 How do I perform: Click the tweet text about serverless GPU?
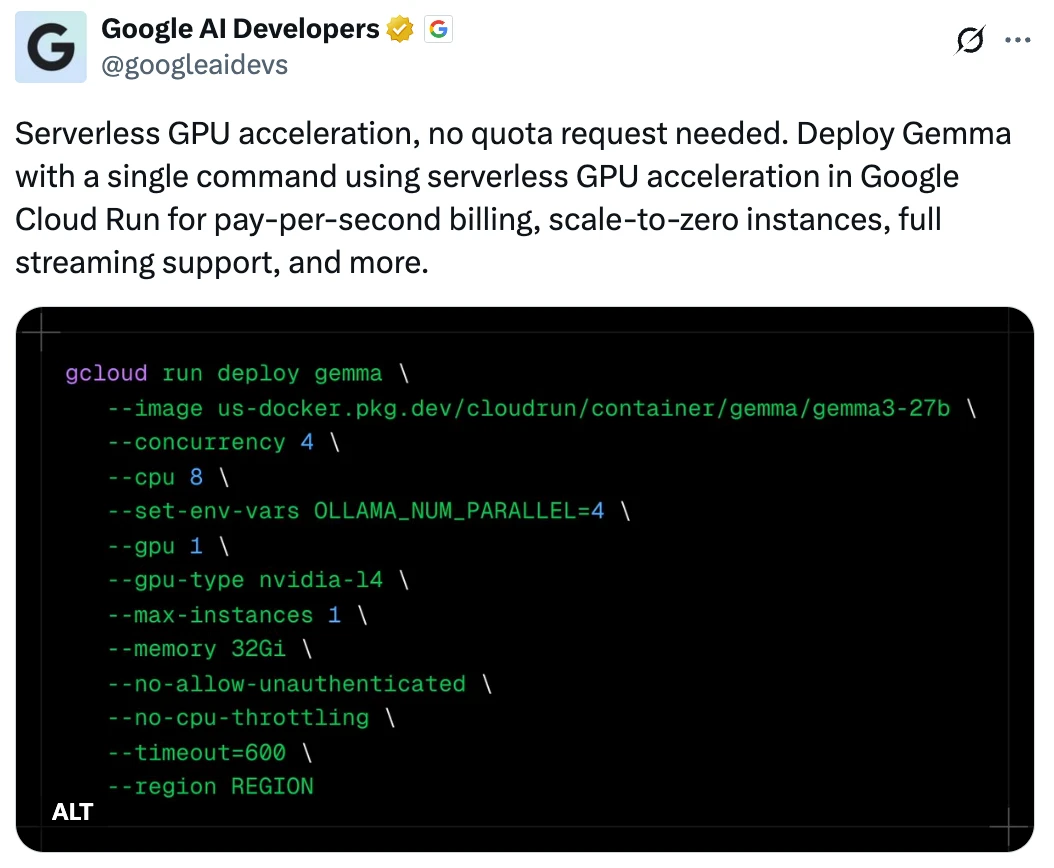513,198
